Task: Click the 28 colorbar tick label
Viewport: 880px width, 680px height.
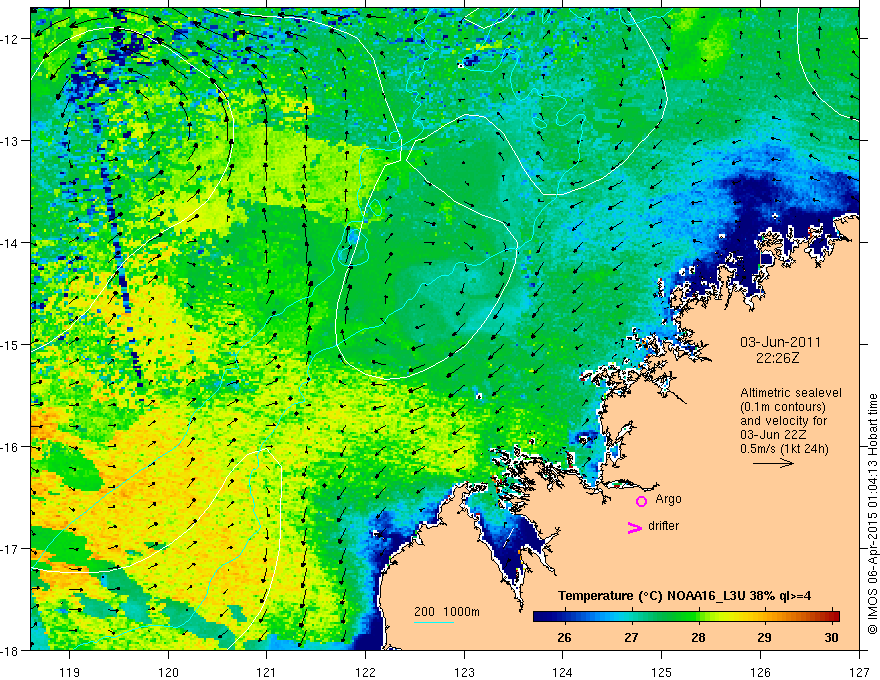Action: click(698, 637)
